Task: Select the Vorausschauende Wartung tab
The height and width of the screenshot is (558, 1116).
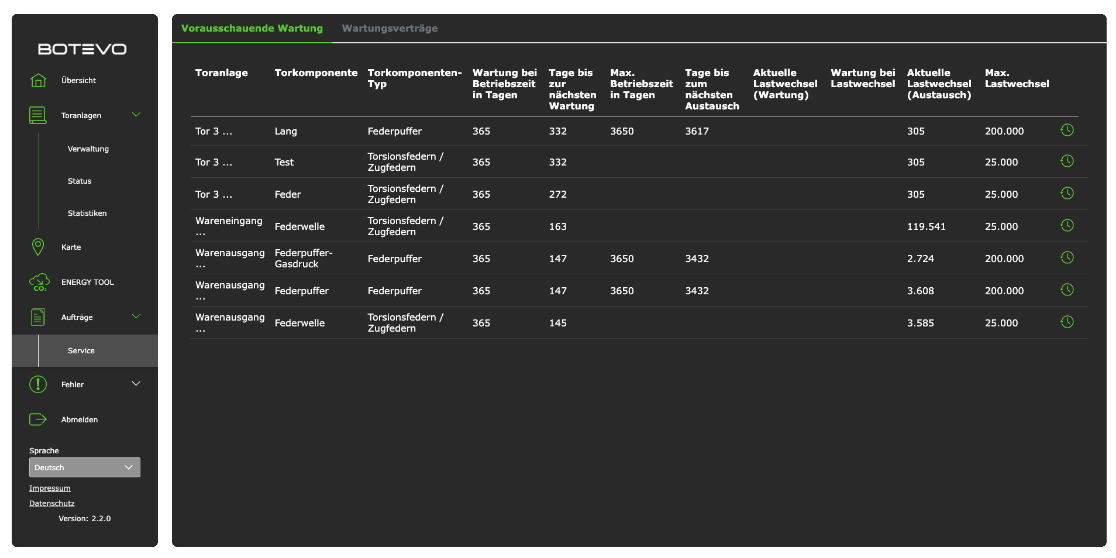Action: (252, 29)
